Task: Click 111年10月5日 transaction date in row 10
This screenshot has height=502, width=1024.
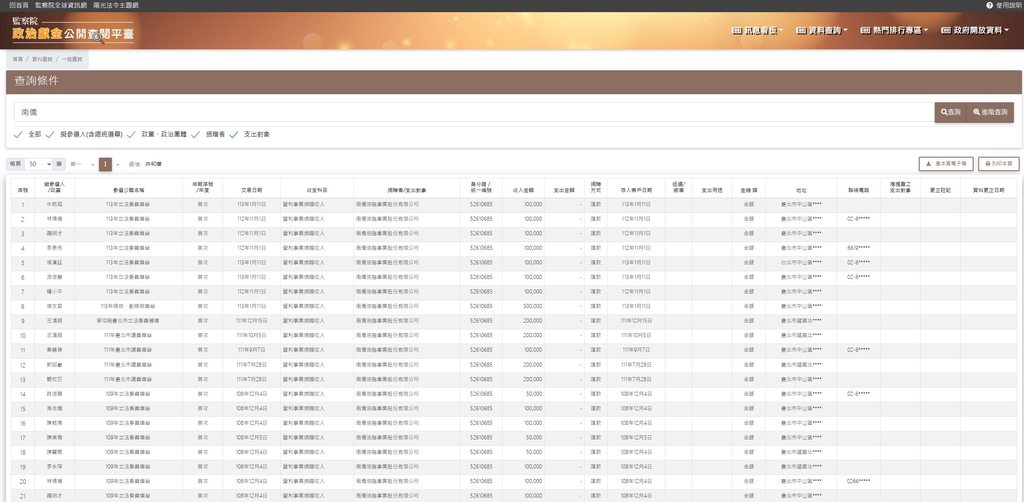Action: (251, 336)
